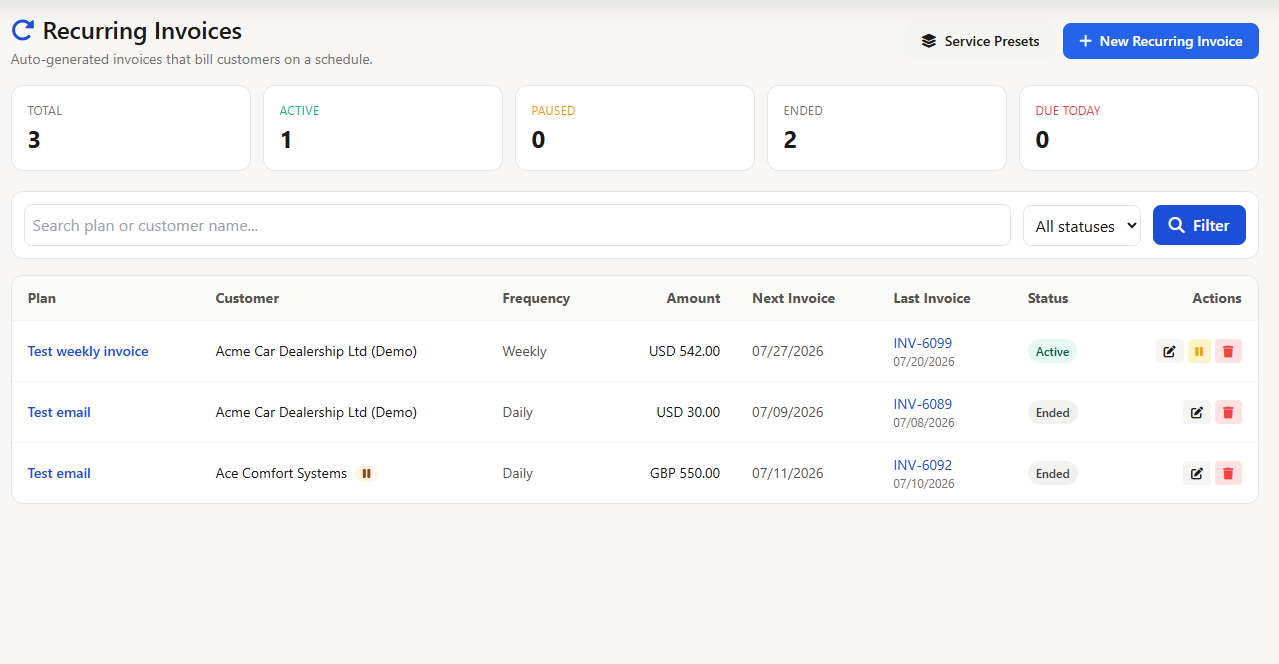Click the Due Today stat card
This screenshot has width=1279, height=664.
(x=1139, y=128)
